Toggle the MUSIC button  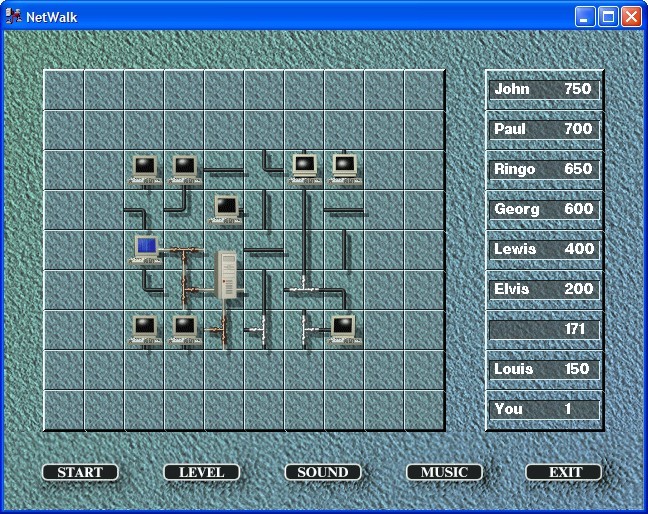pyautogui.click(x=444, y=472)
